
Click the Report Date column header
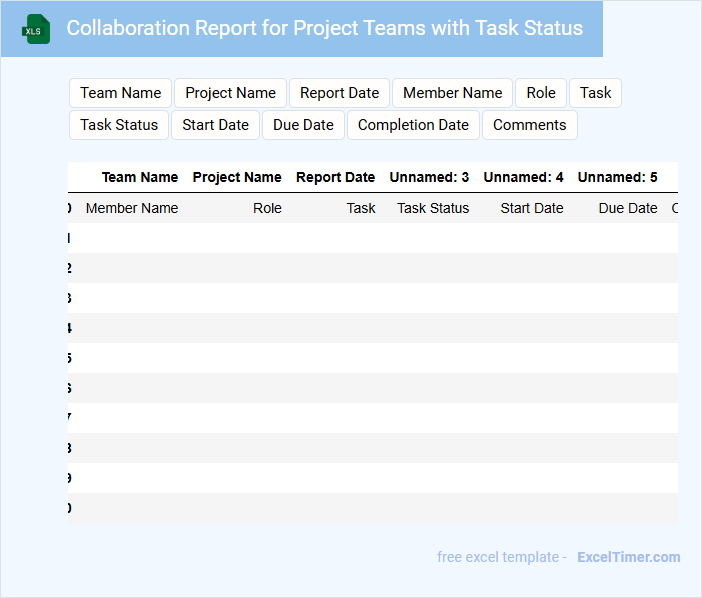tap(335, 177)
